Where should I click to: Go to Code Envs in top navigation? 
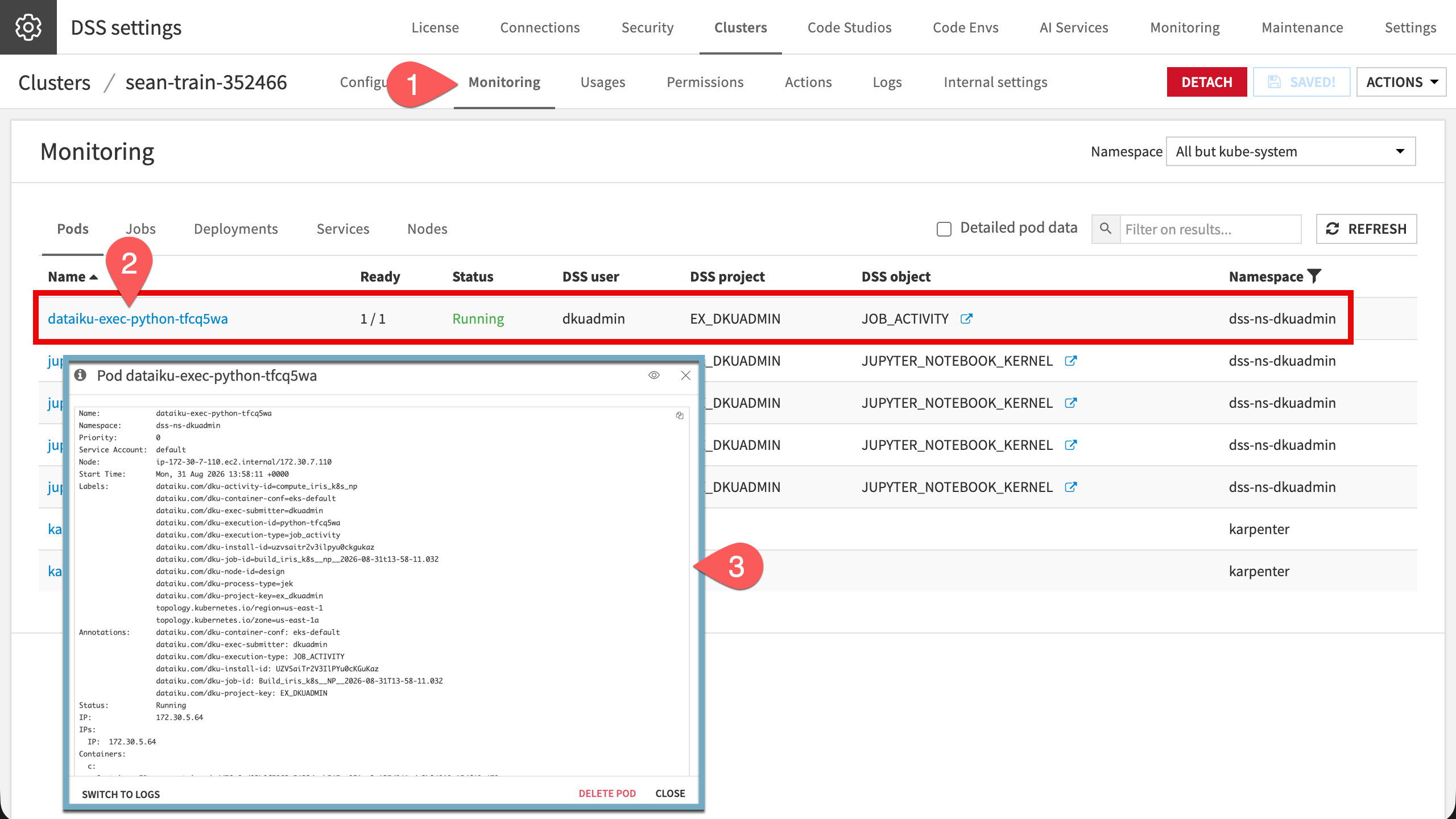pos(965,27)
